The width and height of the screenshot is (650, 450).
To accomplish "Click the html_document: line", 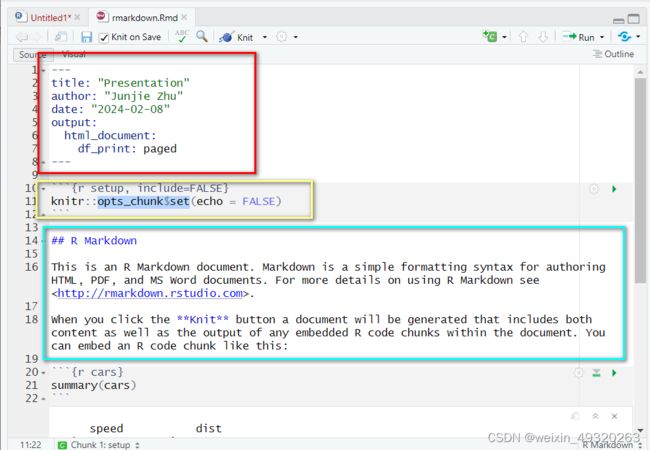I will click(110, 136).
